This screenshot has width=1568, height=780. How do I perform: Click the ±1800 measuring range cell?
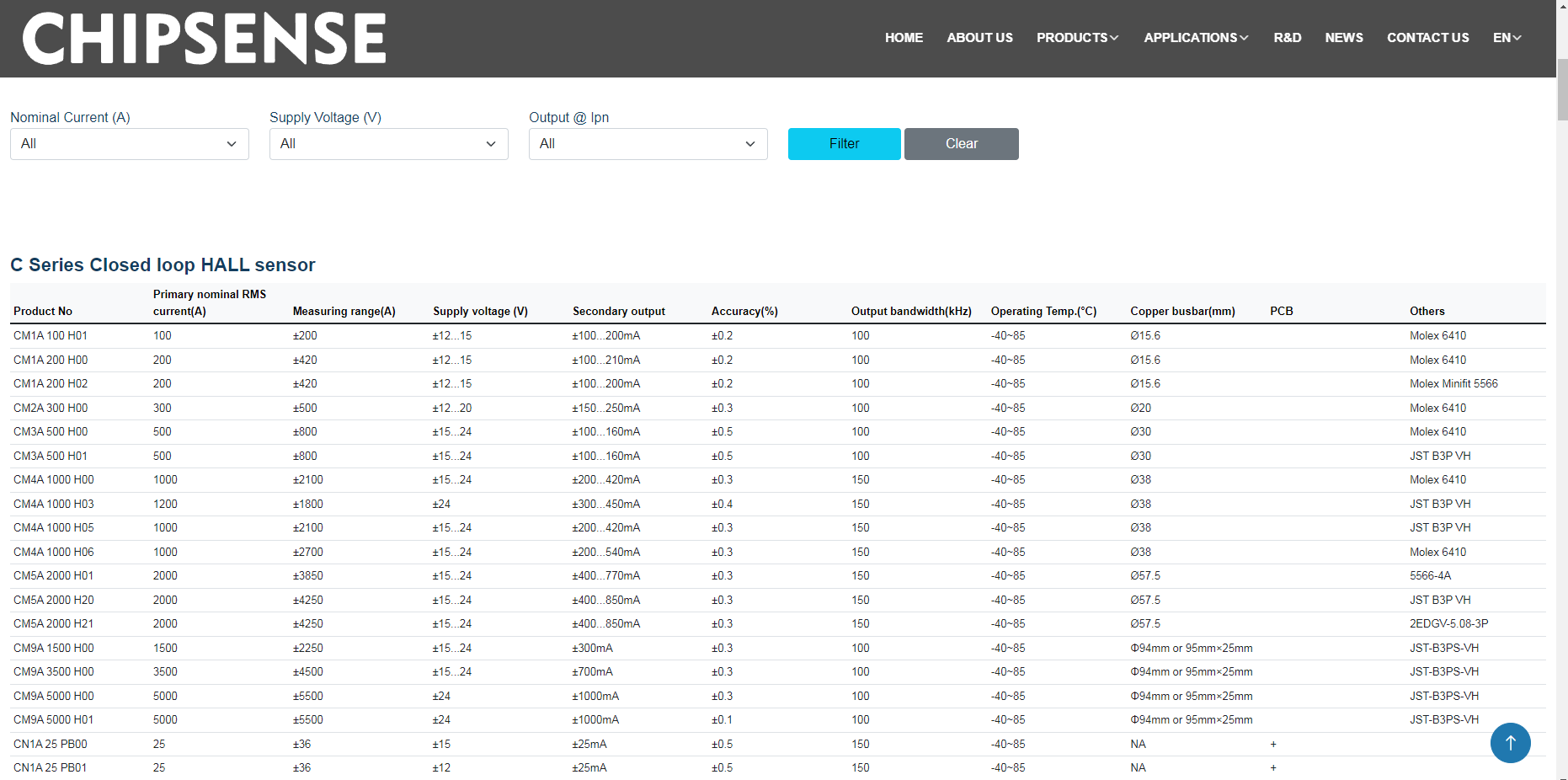(x=307, y=504)
